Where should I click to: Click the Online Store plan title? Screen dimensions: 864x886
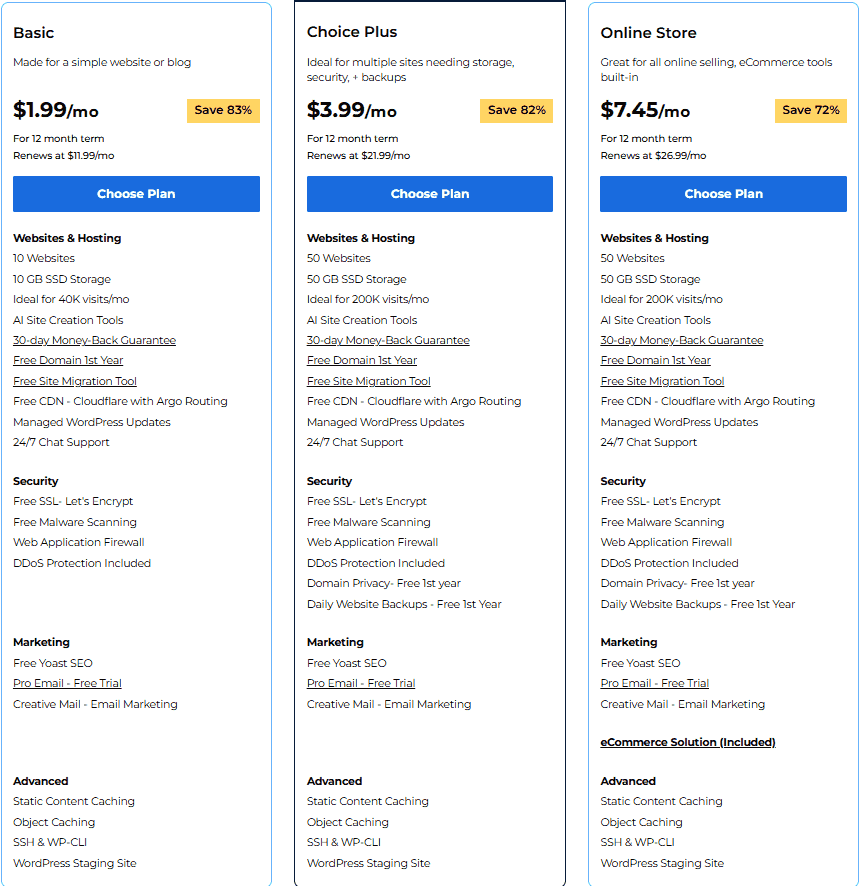[x=648, y=33]
